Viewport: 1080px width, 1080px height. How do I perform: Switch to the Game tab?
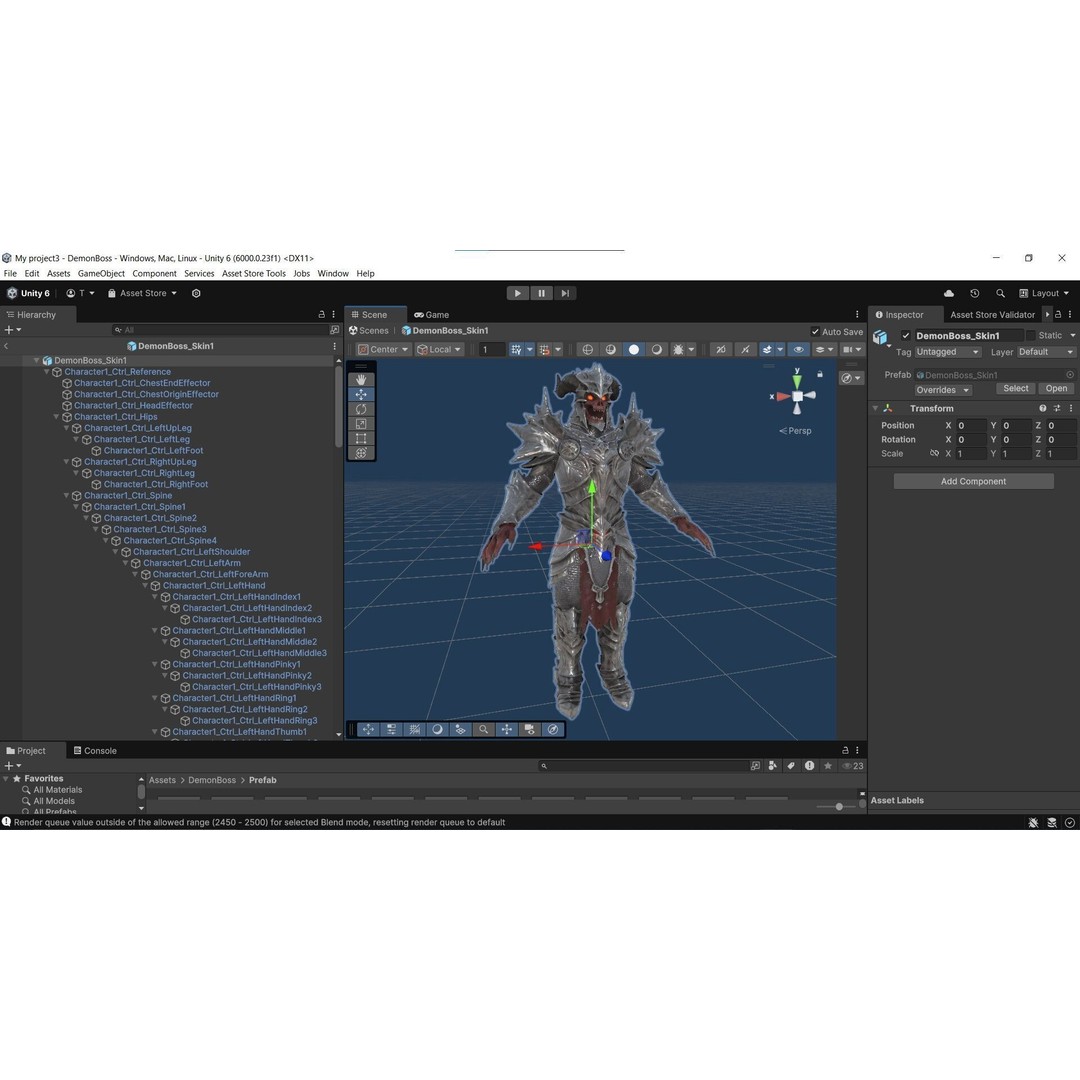point(431,315)
